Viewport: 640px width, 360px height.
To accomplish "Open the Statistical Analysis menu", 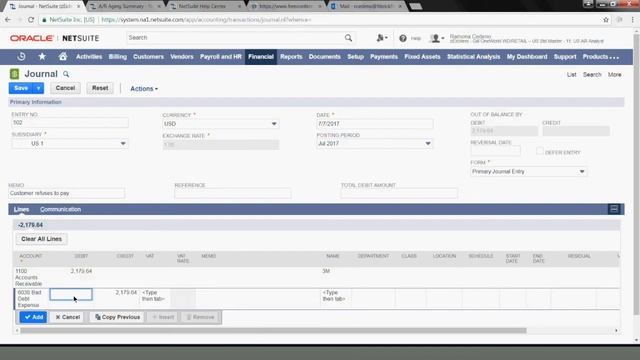I will [x=473, y=57].
